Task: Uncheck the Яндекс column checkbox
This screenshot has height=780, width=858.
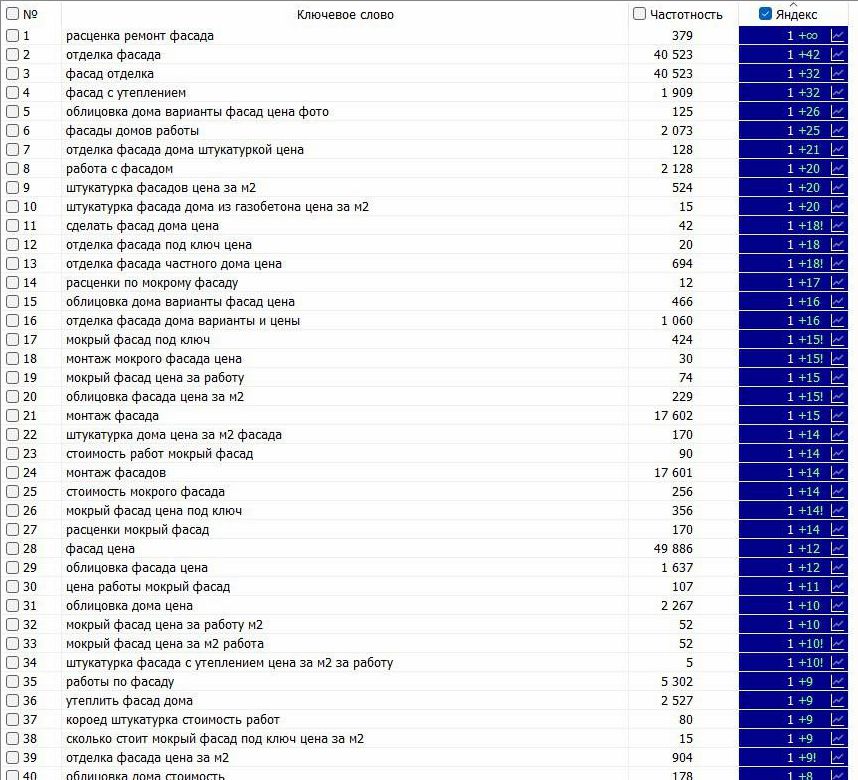Action: [765, 14]
